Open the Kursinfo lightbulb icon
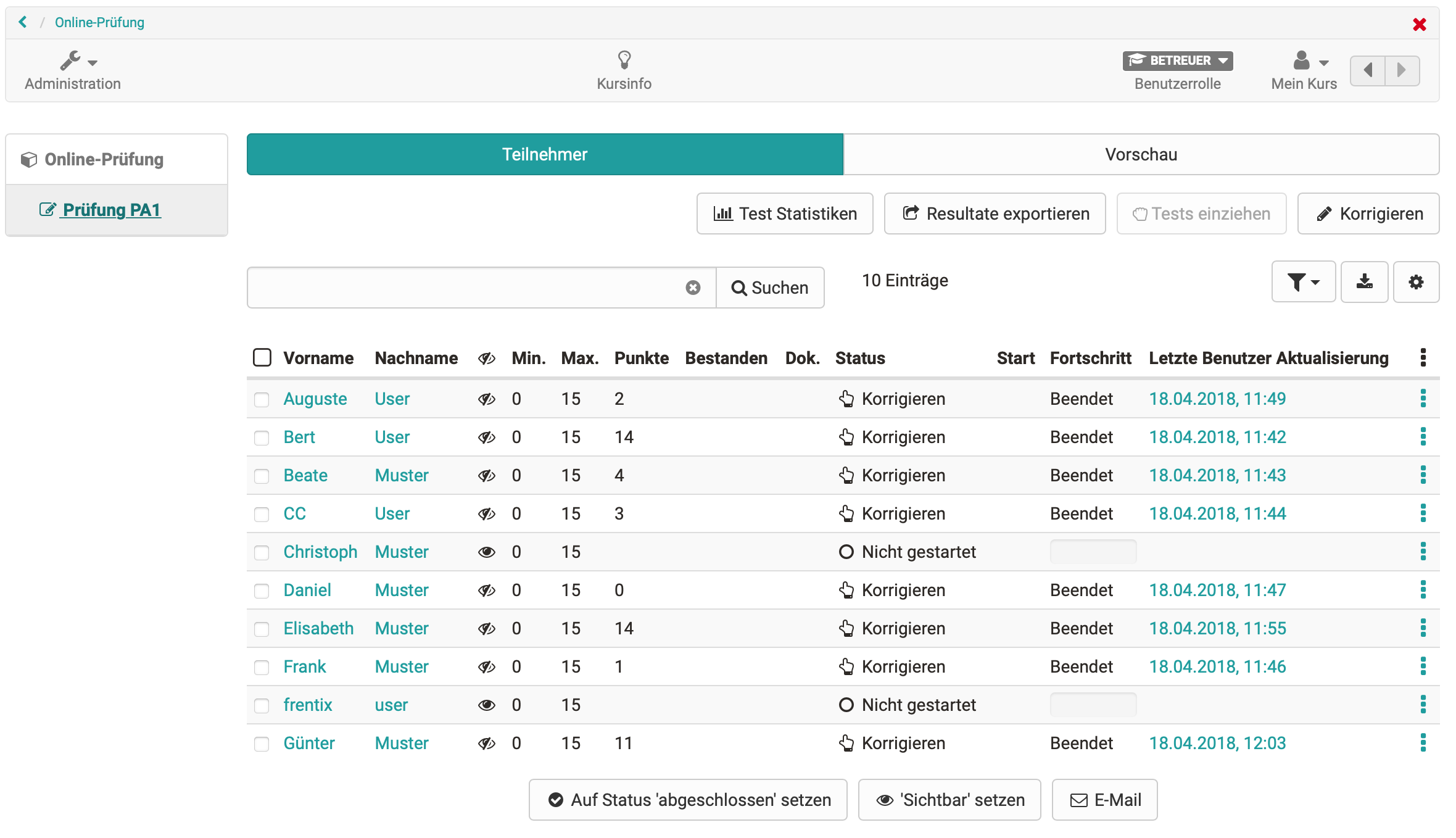1456x838 pixels. coord(624,60)
